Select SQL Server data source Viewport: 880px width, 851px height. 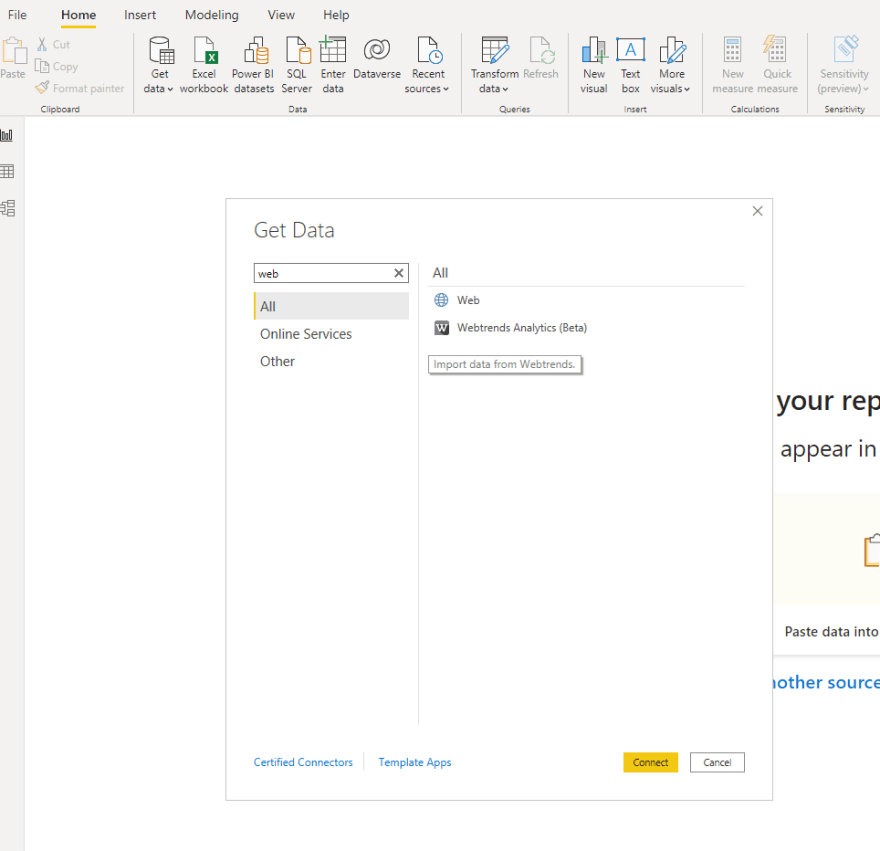coord(296,65)
